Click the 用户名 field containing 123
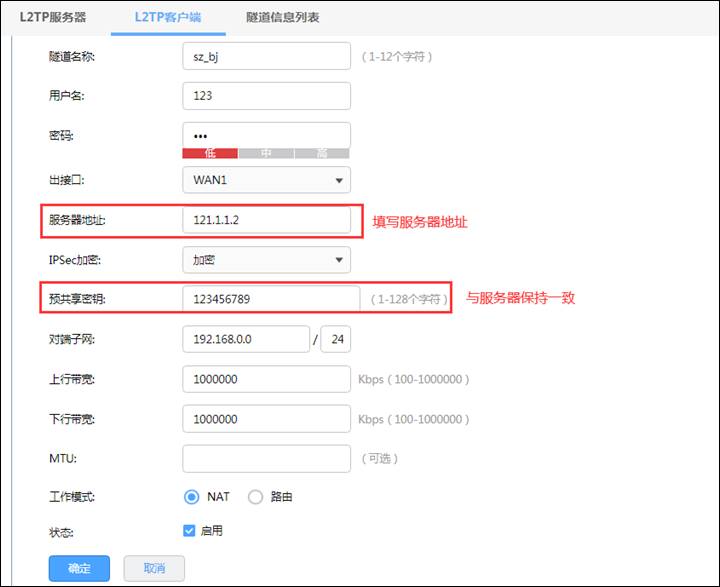 (x=266, y=96)
